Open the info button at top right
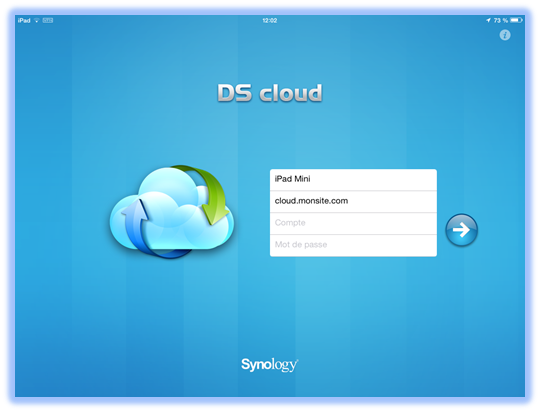The image size is (540, 412). point(505,35)
